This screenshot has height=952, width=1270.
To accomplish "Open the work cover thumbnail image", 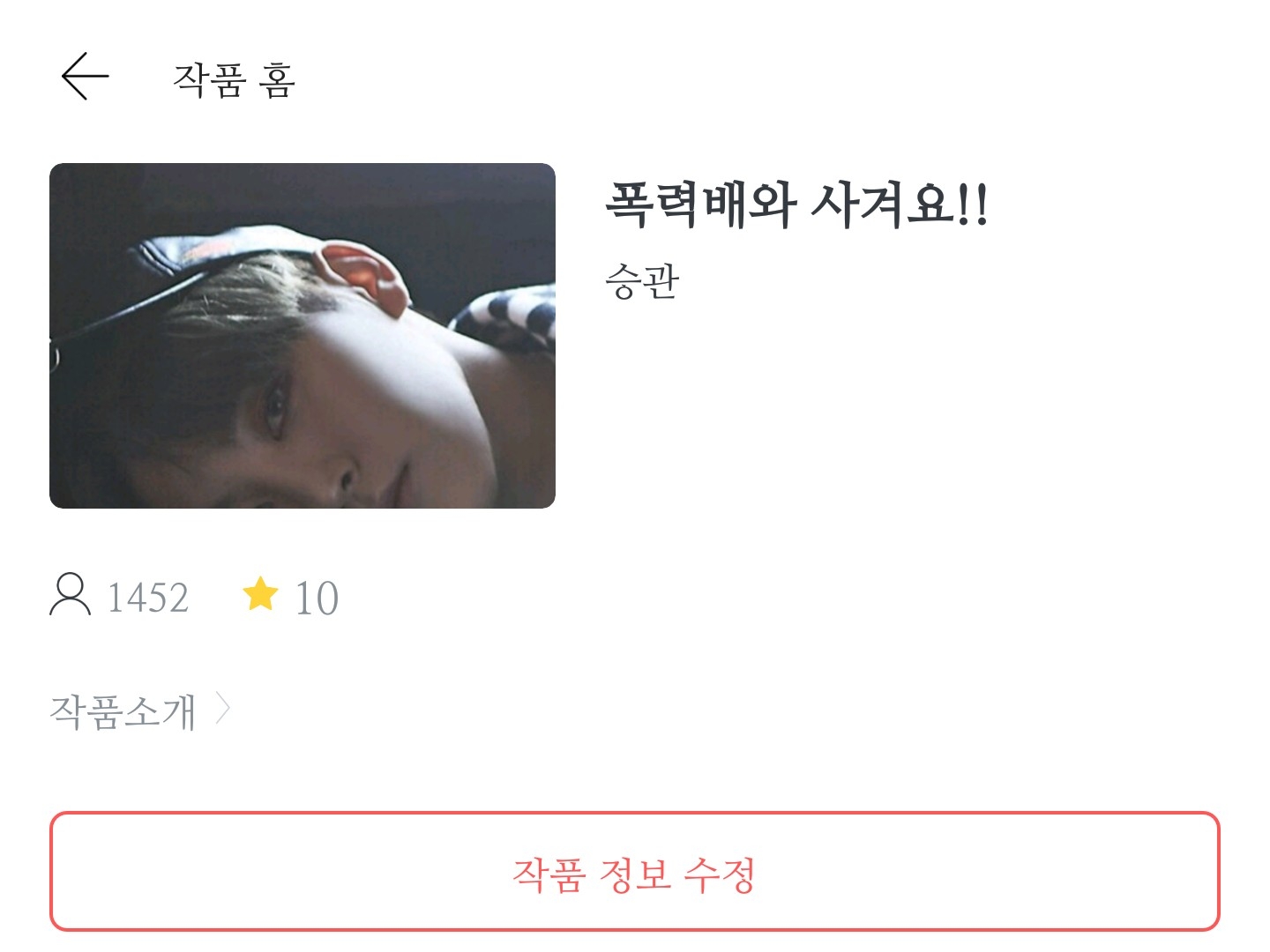I will tap(303, 336).
